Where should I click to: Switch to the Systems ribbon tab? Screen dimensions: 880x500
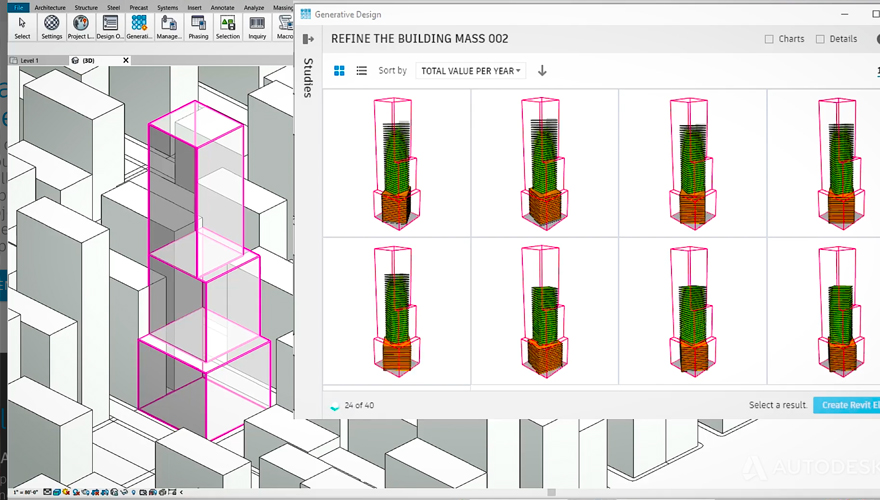pos(167,7)
